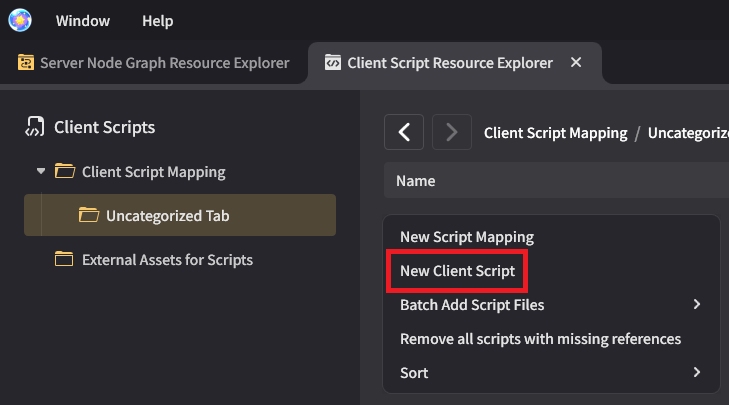Open External Assets for Scripts folder
This screenshot has height=405, width=729.
tap(167, 260)
